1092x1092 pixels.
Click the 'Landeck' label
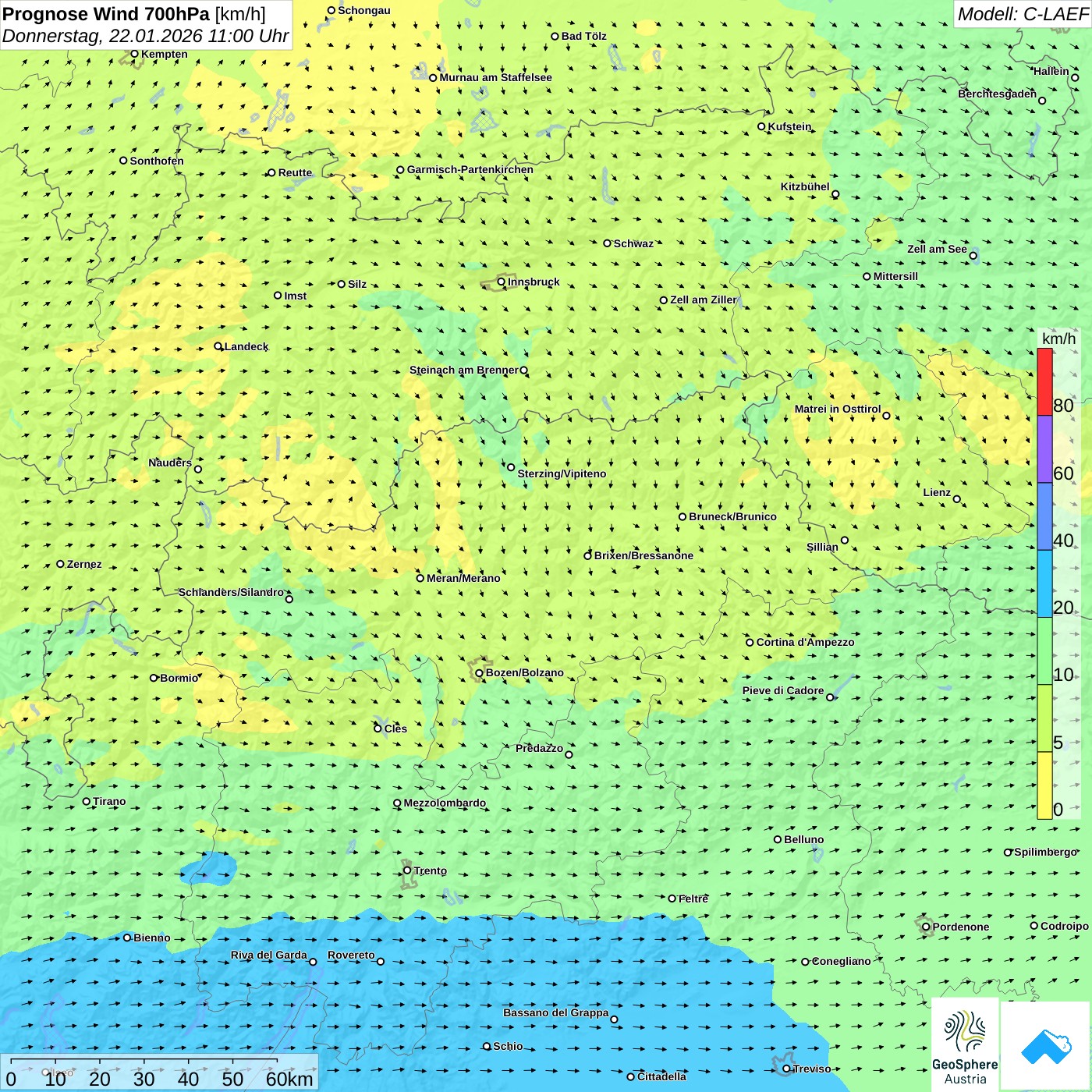point(246,346)
